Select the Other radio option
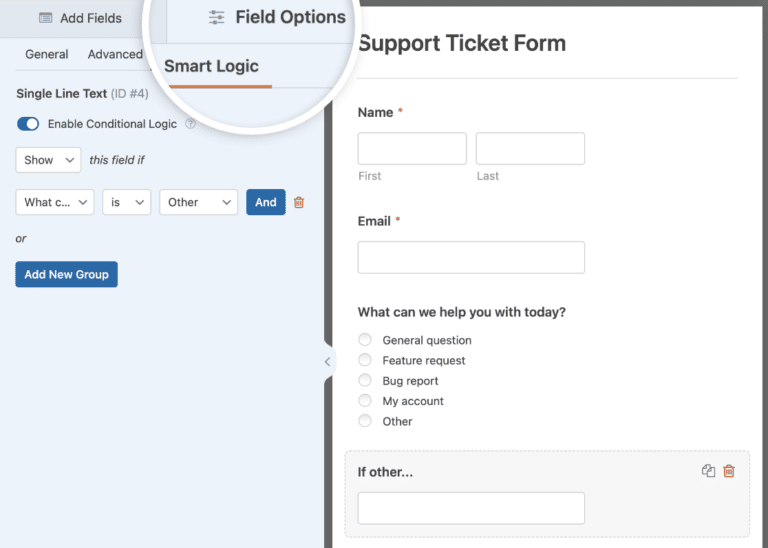This screenshot has width=768, height=548. coord(365,421)
